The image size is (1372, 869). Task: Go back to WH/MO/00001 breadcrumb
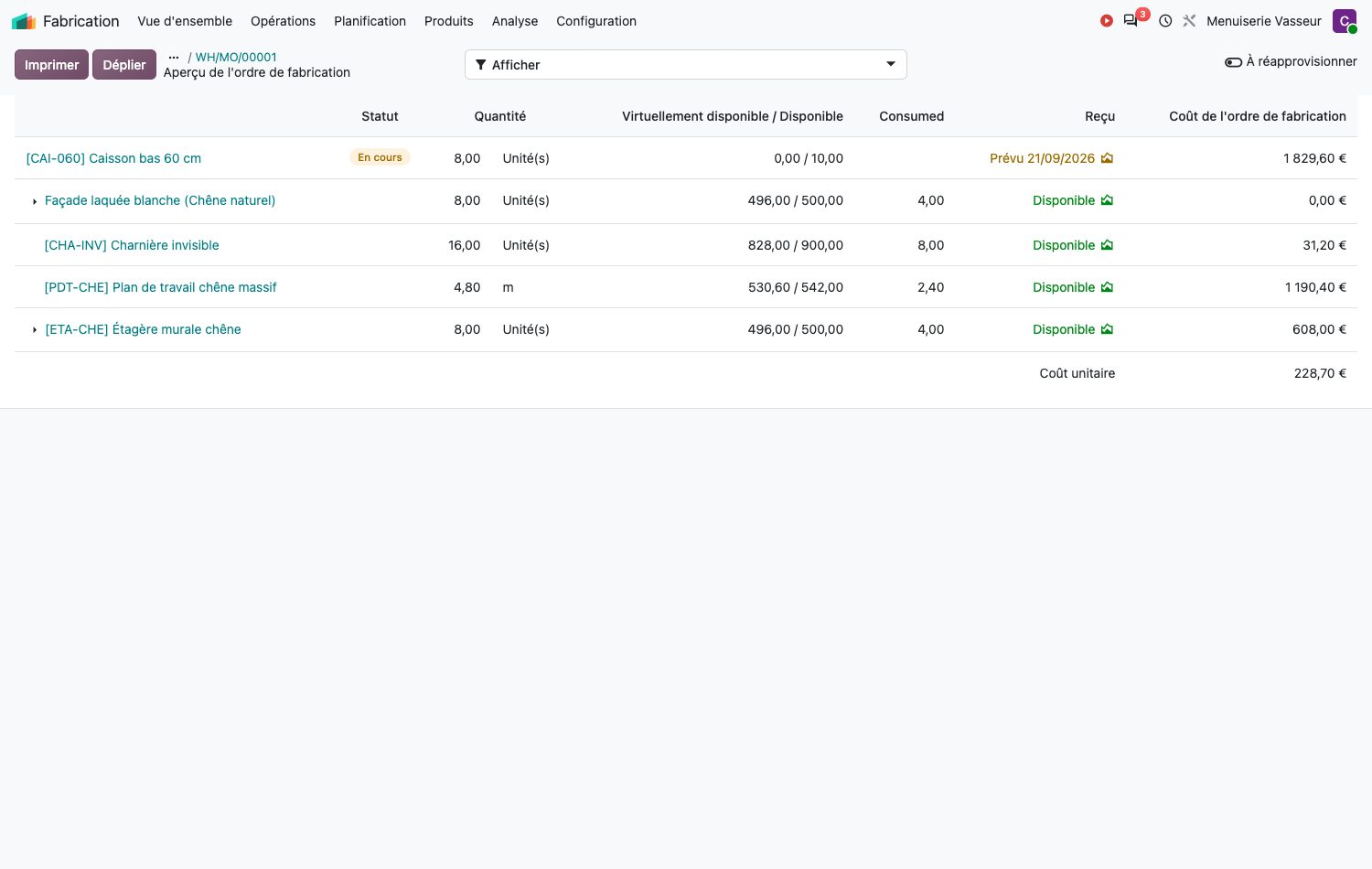(236, 57)
